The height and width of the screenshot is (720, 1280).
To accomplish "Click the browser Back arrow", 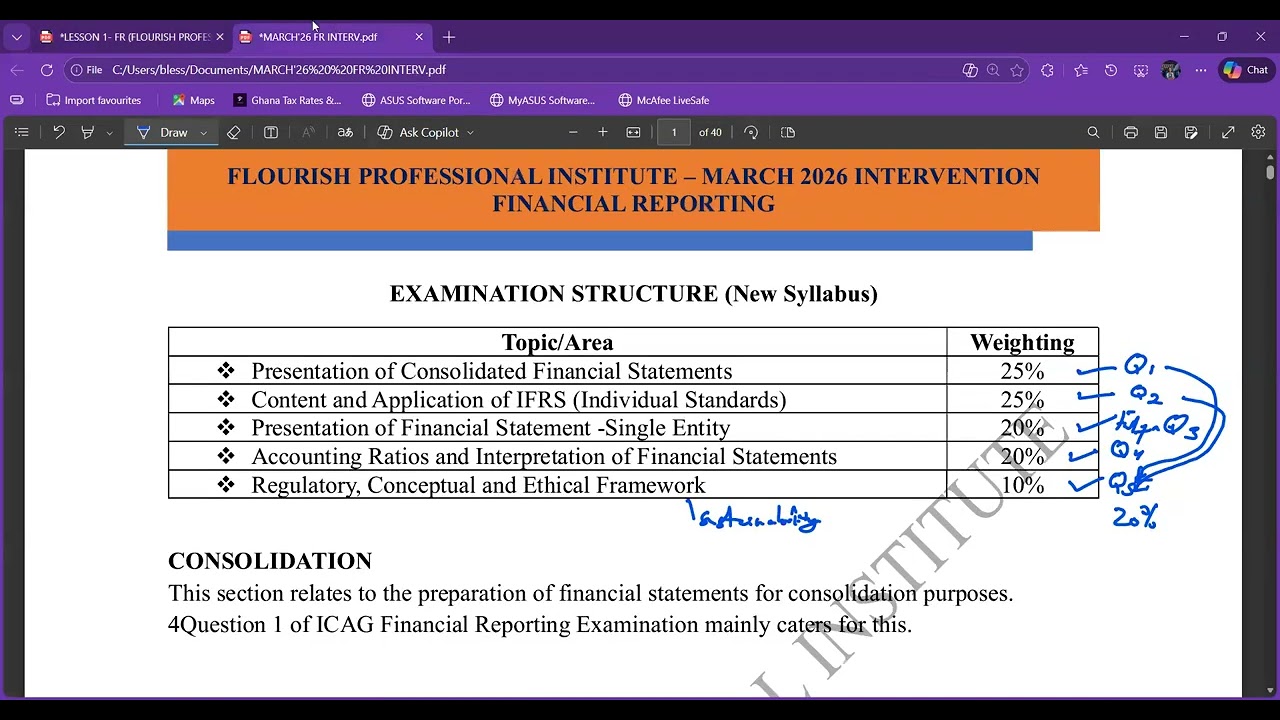I will [16, 70].
